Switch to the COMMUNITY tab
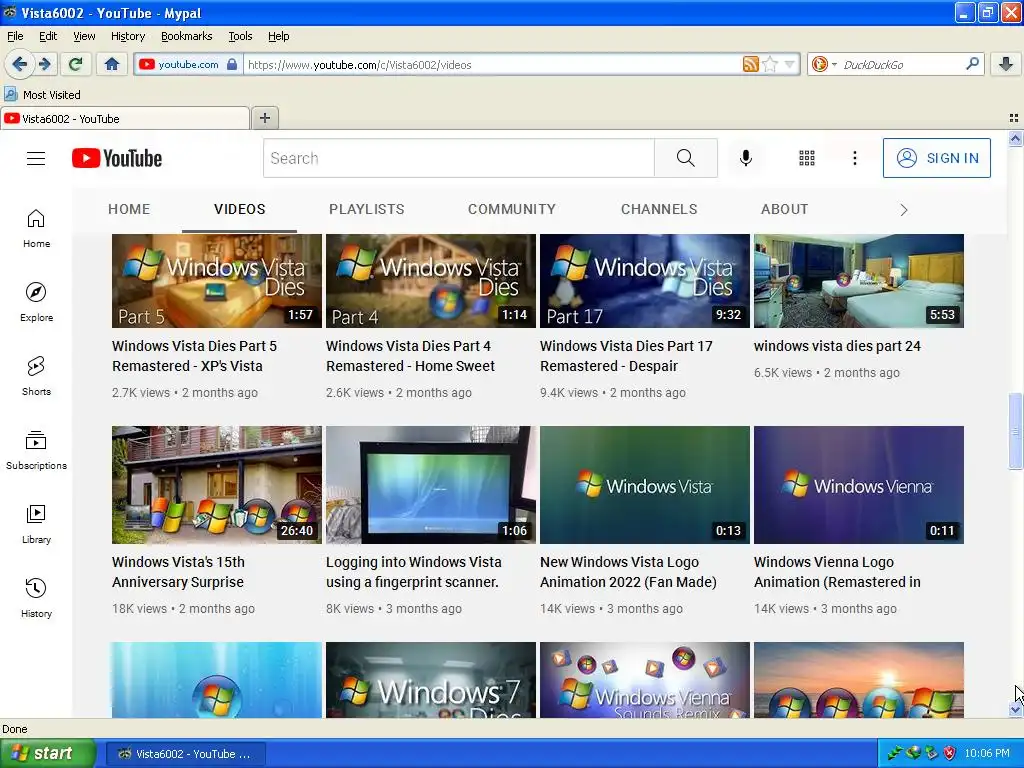 512,210
